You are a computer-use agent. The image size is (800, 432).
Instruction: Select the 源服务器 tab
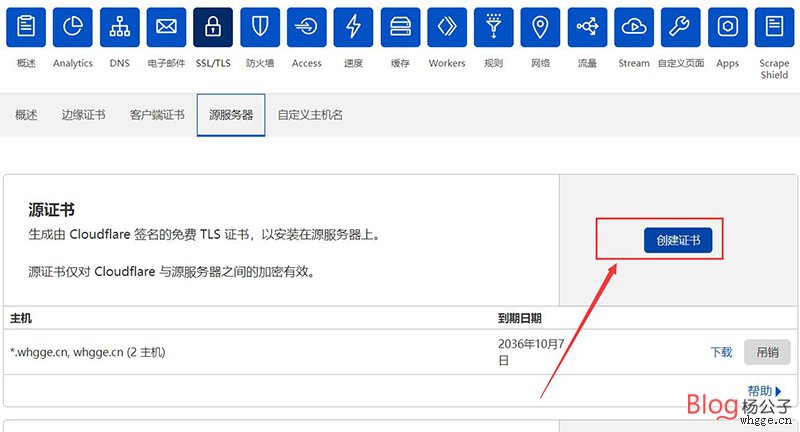pos(231,115)
